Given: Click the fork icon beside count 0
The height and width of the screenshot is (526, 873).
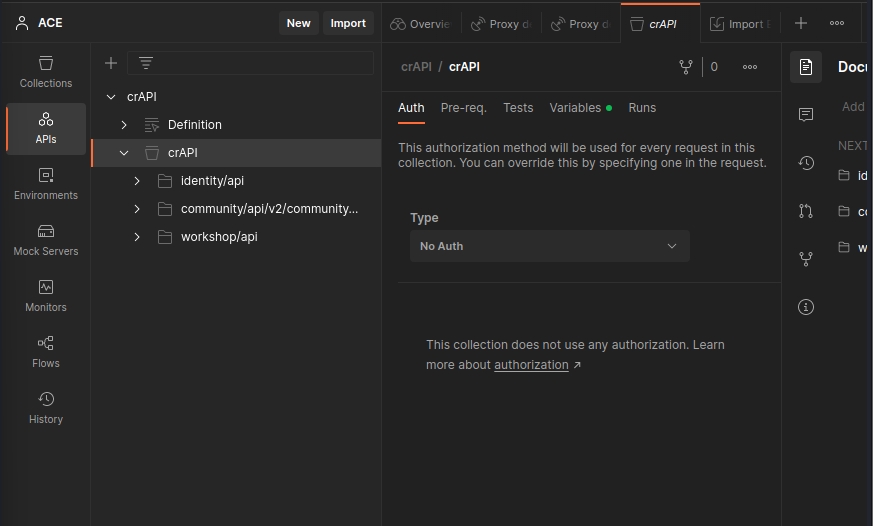Looking at the screenshot, I should tap(686, 67).
